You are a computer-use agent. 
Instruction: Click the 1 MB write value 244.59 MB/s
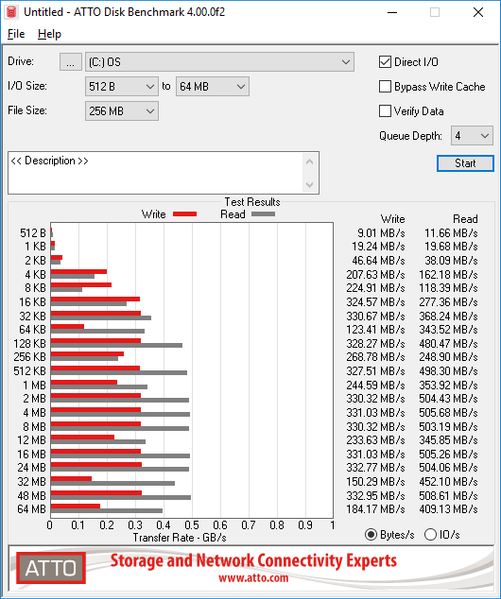pos(376,385)
